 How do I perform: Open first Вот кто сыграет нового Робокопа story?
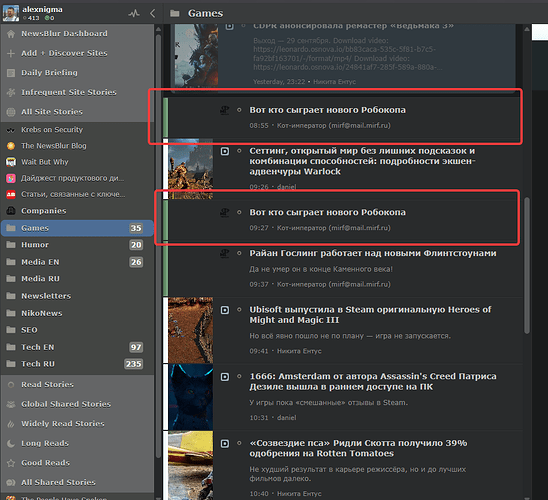pyautogui.click(x=327, y=110)
